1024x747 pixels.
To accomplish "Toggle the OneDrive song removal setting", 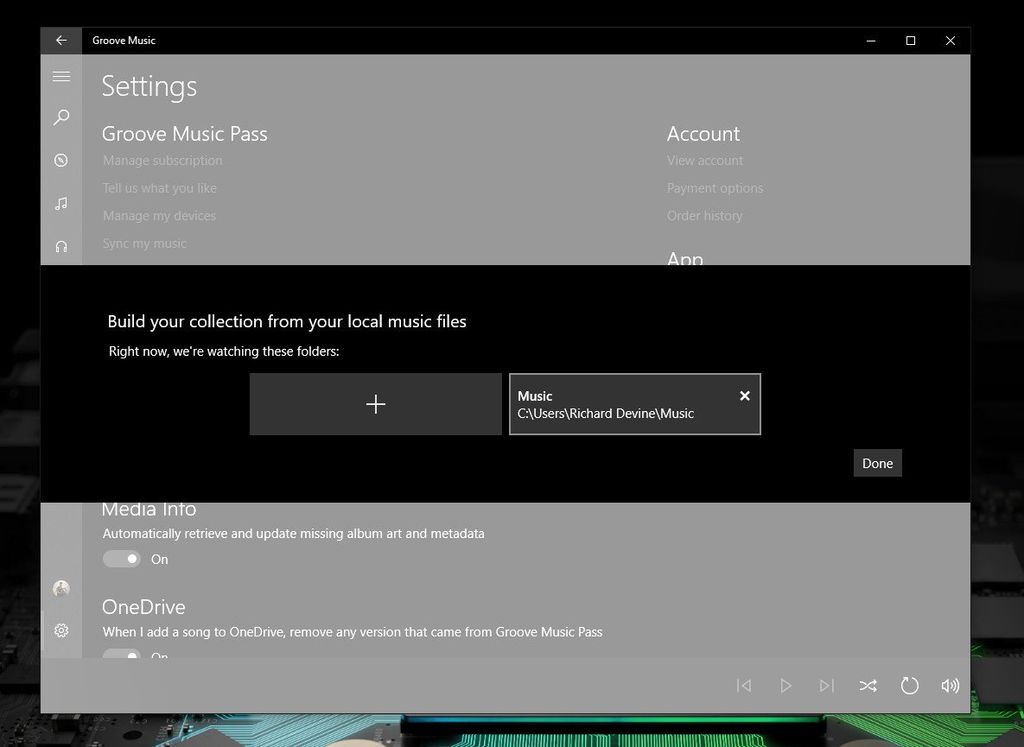I will (x=121, y=655).
